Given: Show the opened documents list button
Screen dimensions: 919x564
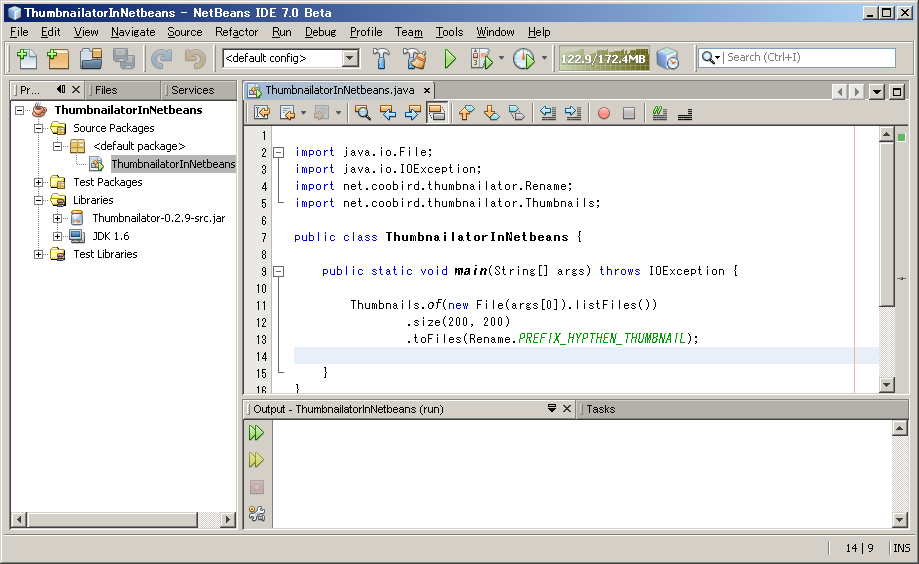Looking at the screenshot, I should [877, 91].
